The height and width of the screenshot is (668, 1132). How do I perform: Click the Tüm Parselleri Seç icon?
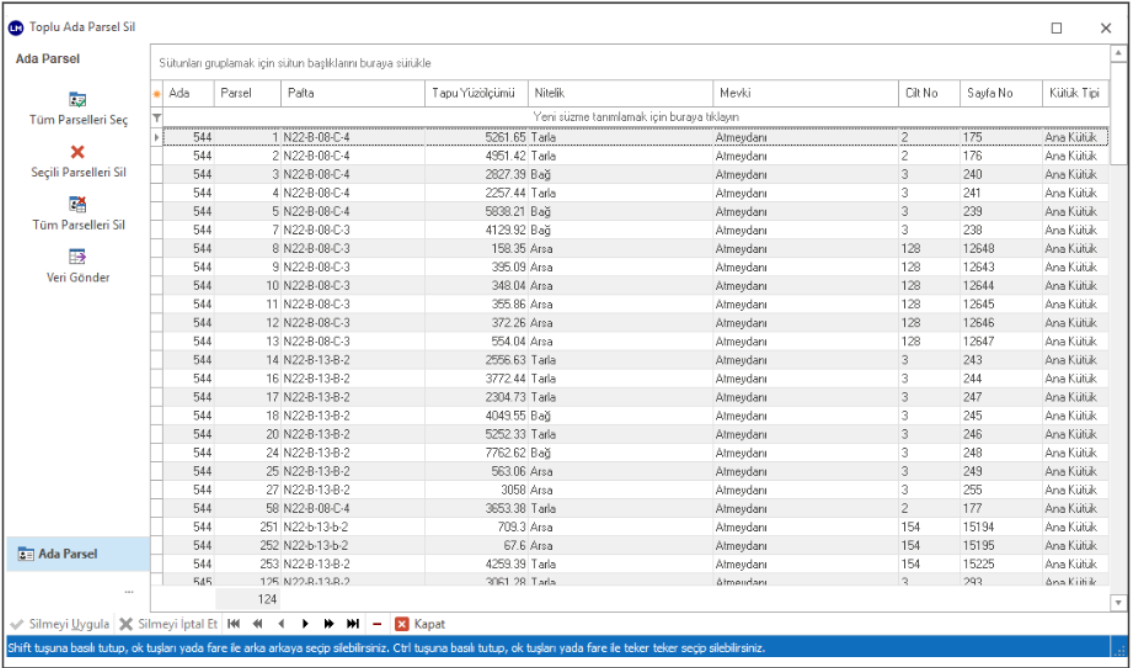[x=78, y=100]
